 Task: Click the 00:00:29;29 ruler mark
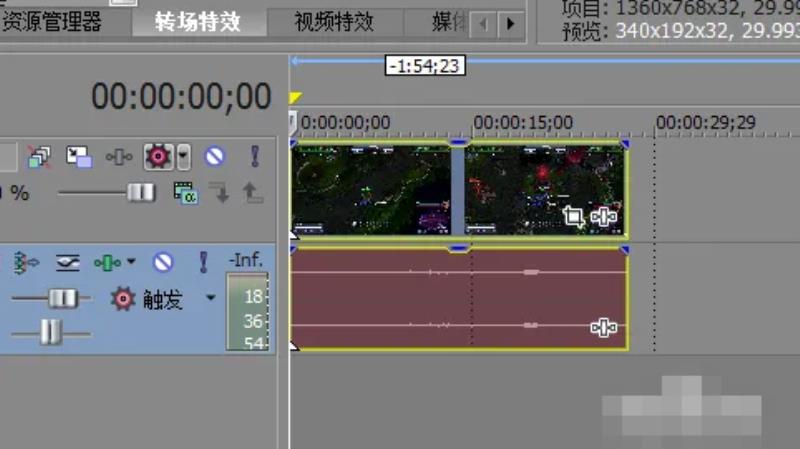coord(706,122)
